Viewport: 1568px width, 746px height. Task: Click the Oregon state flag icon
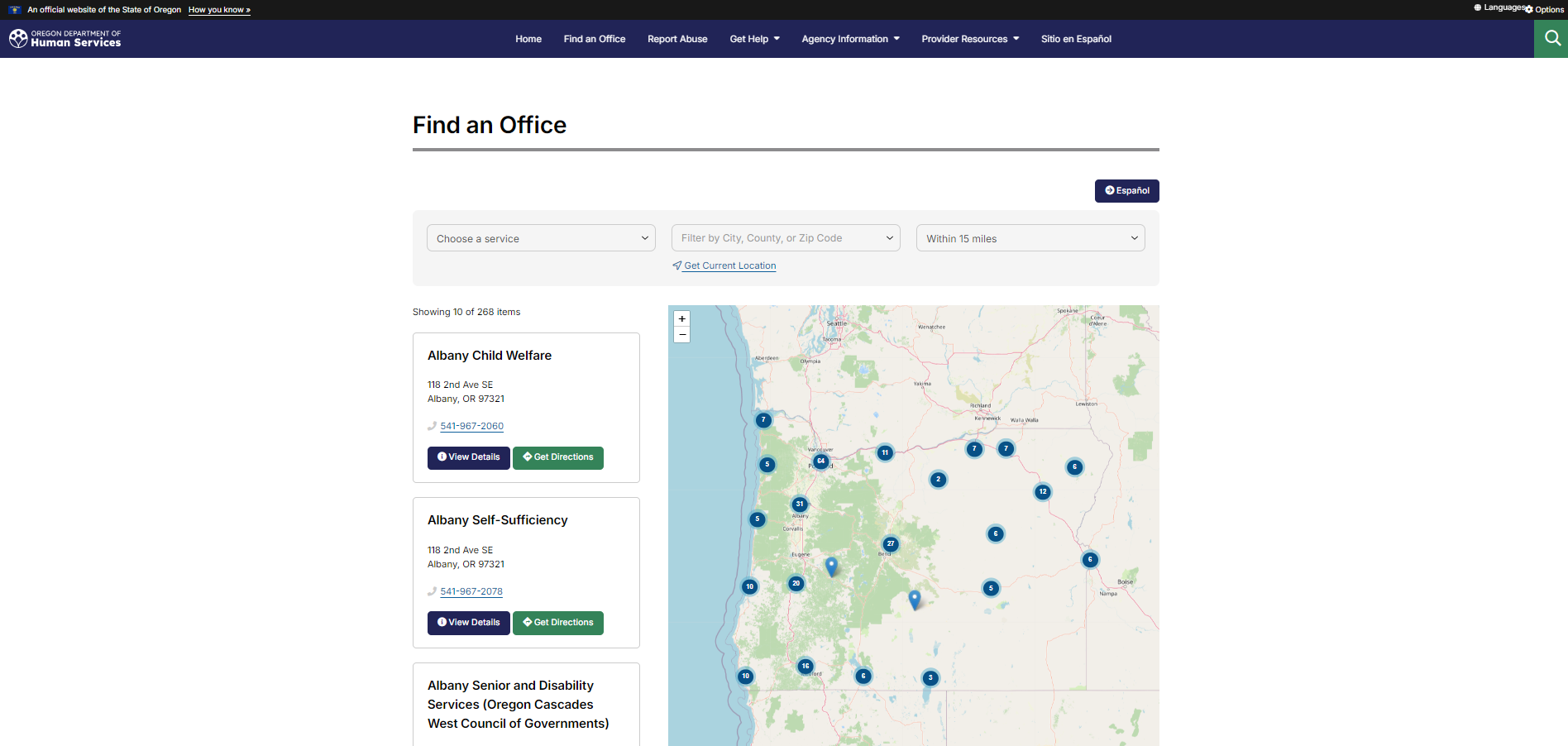pos(15,10)
